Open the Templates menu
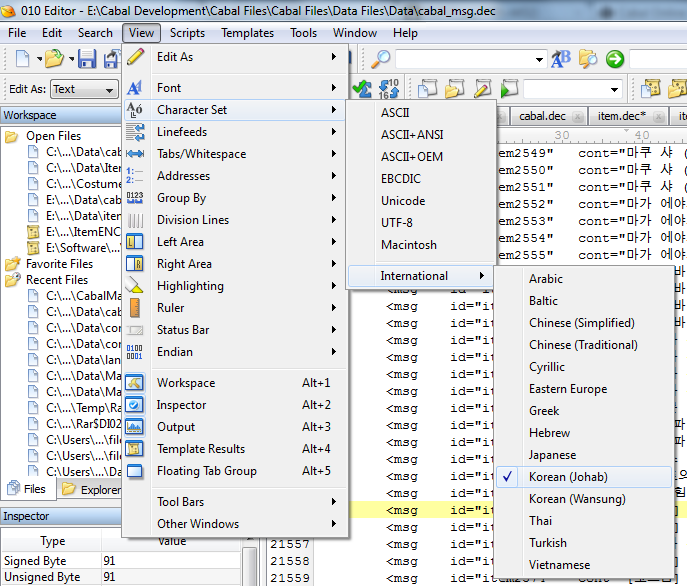 (247, 33)
